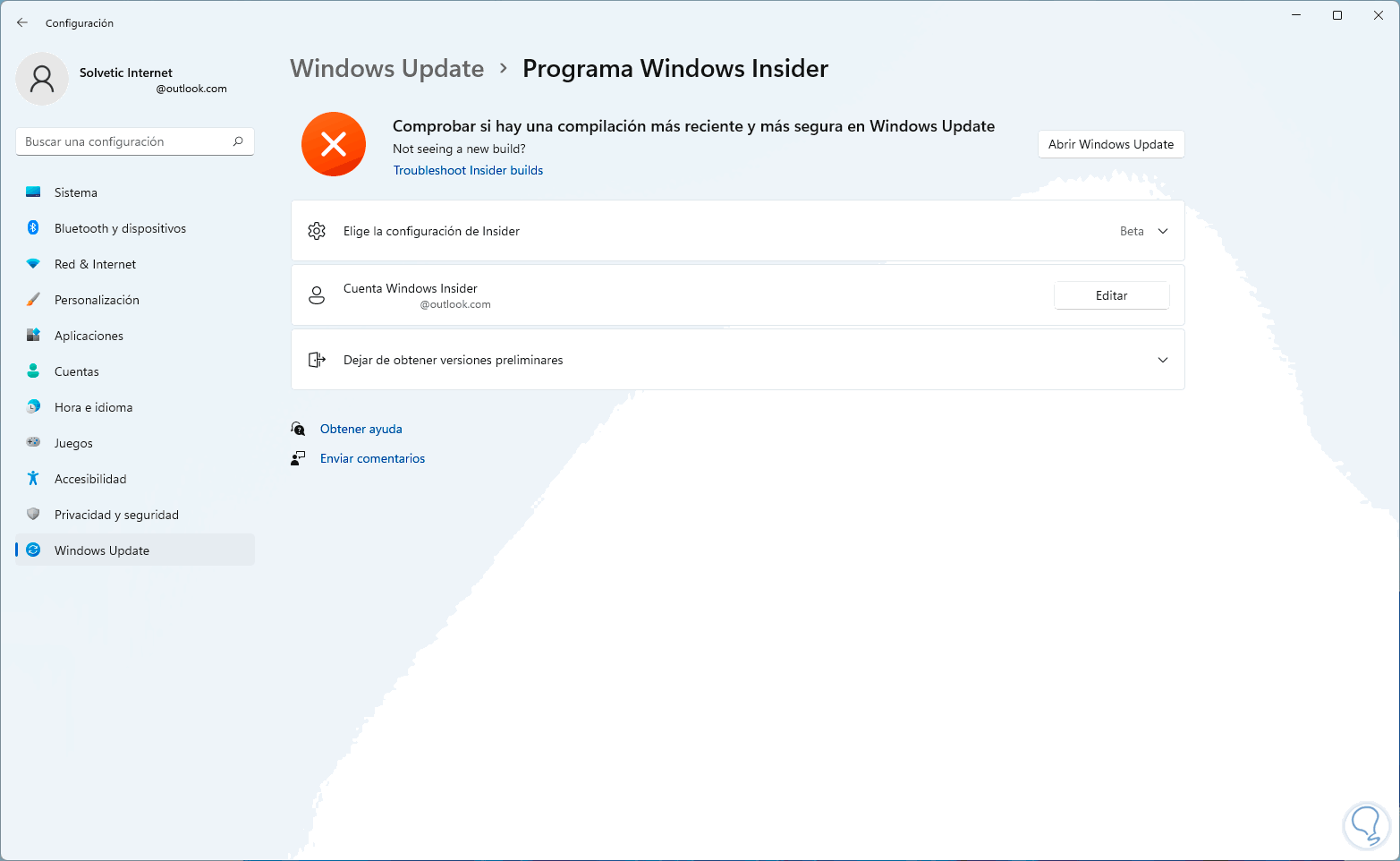Open Privacidad y seguridad shield icon

[33, 515]
